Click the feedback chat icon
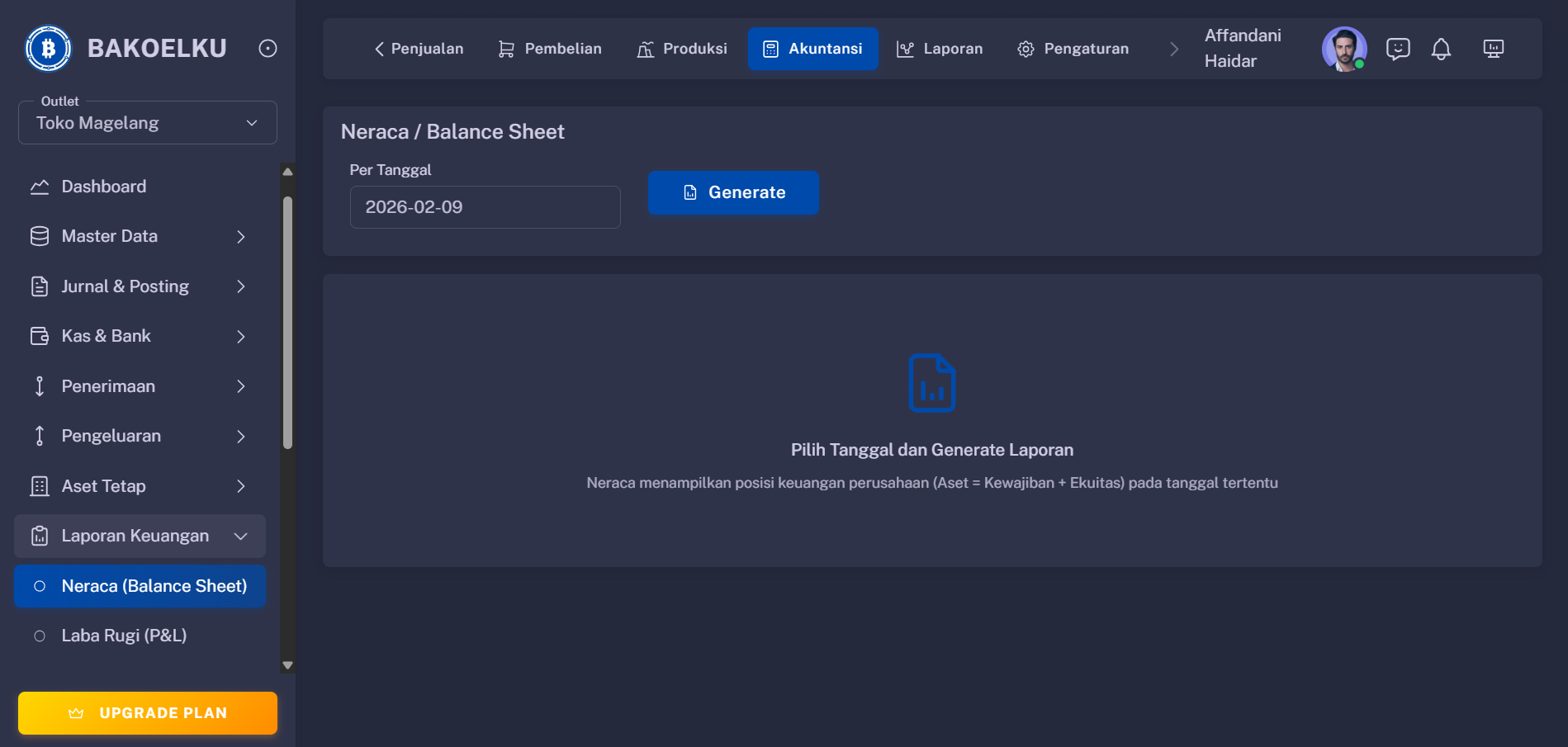The width and height of the screenshot is (1568, 747). 1397,49
